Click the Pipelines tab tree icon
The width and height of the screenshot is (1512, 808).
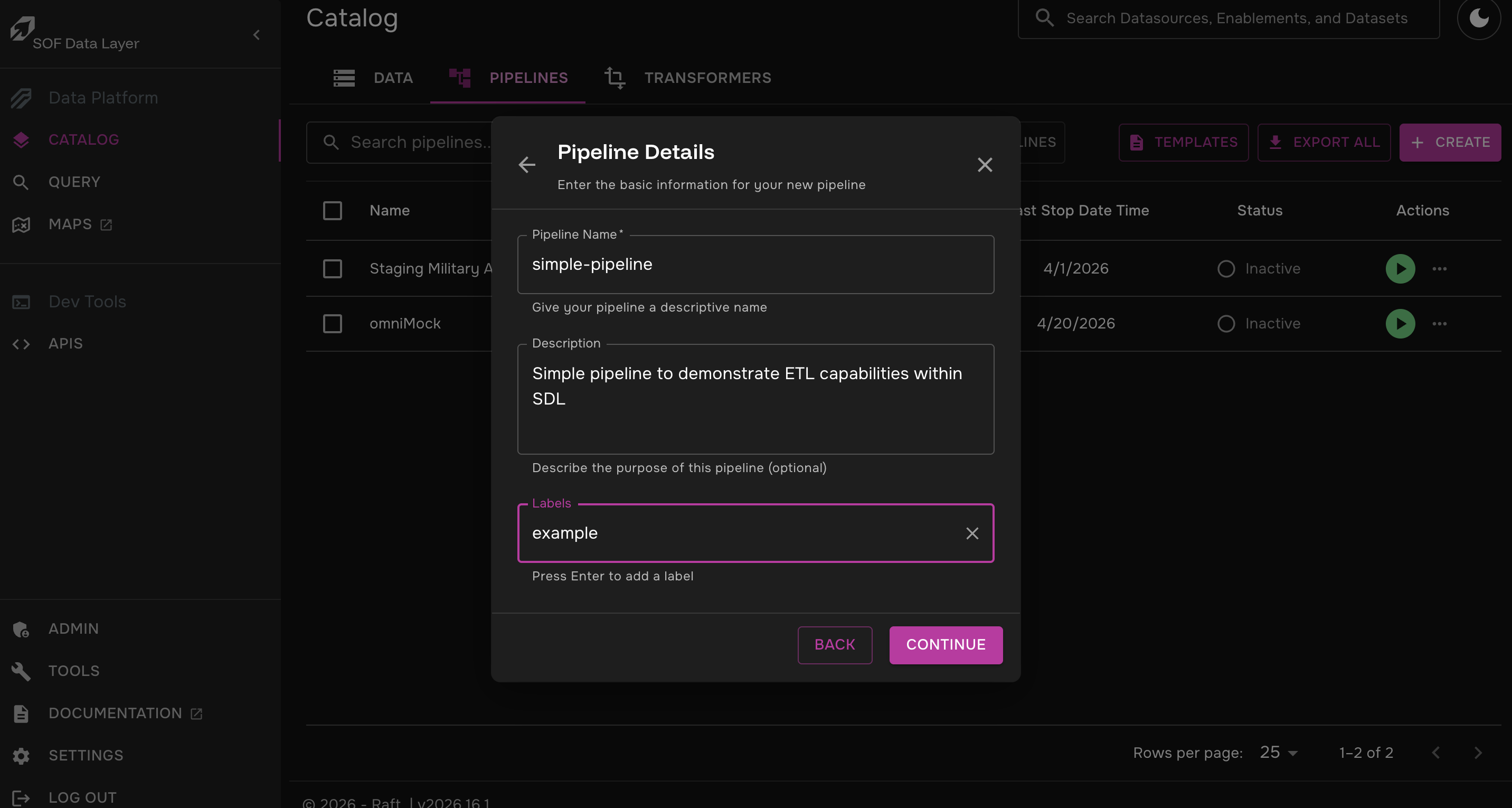coord(460,78)
